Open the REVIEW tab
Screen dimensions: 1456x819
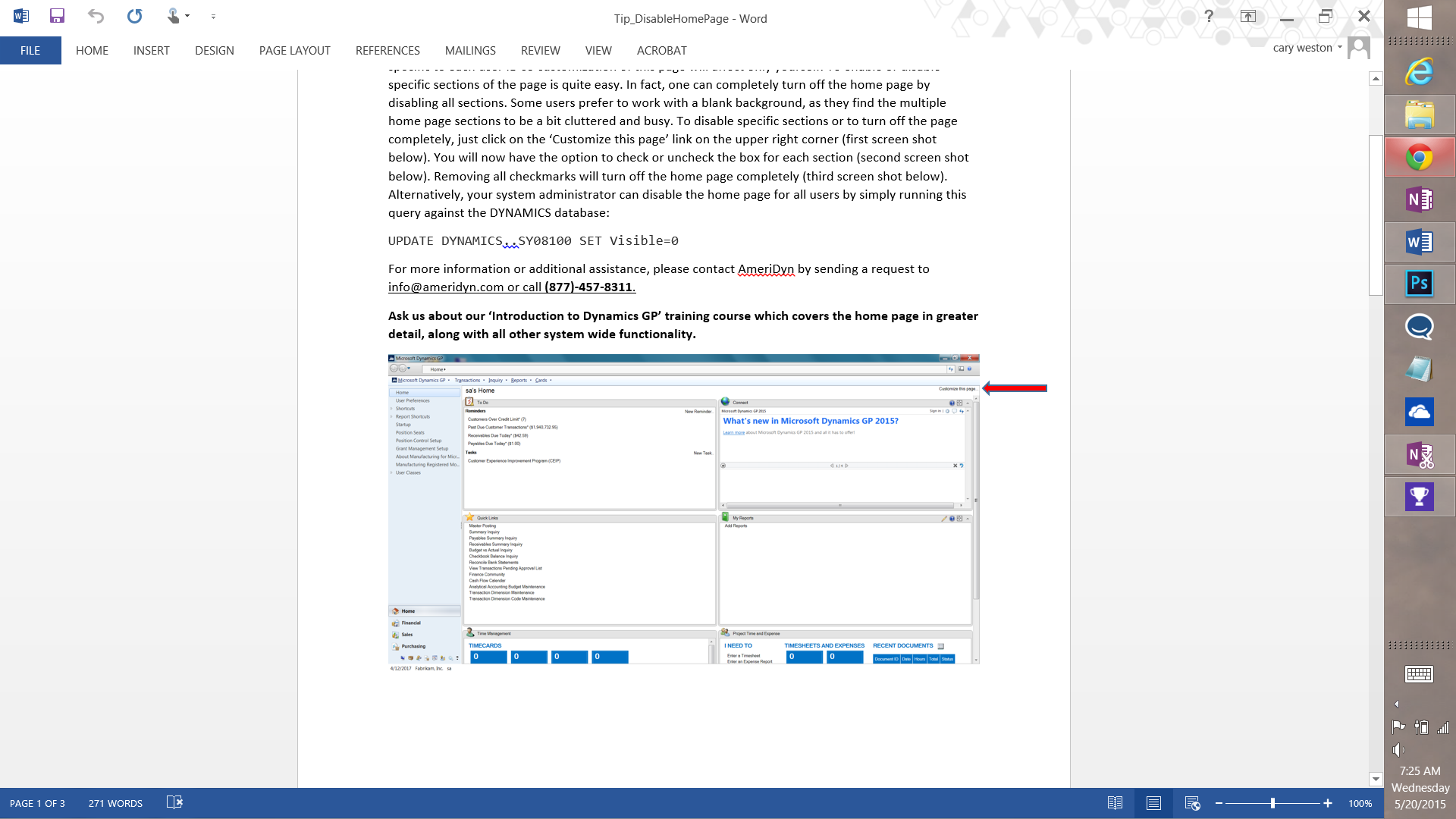tap(540, 50)
